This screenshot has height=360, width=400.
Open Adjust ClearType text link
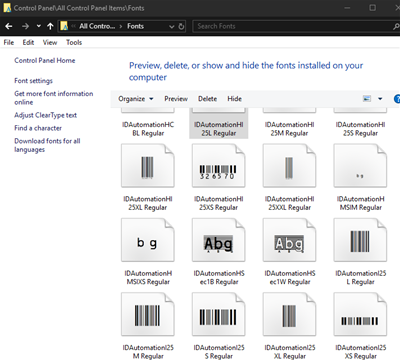(x=45, y=115)
